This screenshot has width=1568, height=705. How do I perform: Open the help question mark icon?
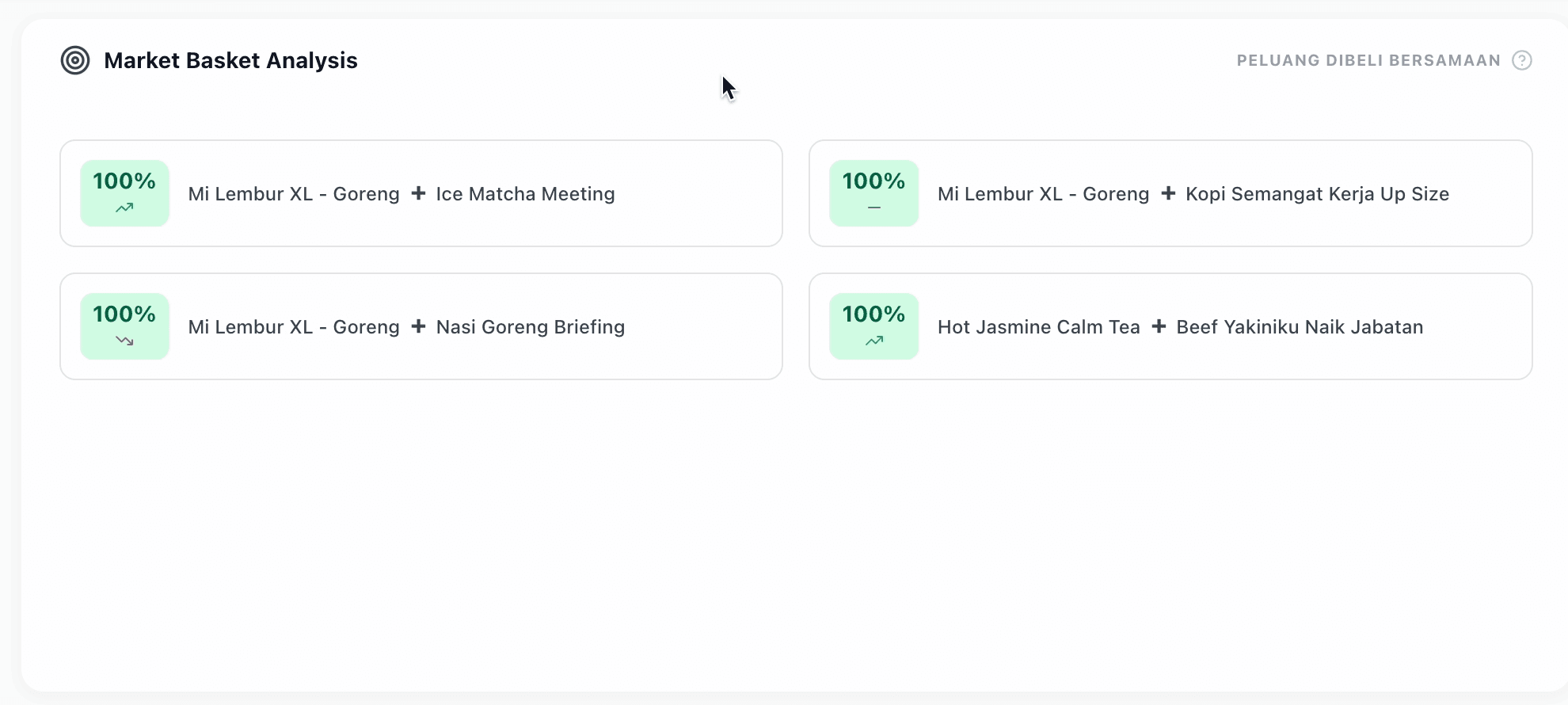point(1521,60)
